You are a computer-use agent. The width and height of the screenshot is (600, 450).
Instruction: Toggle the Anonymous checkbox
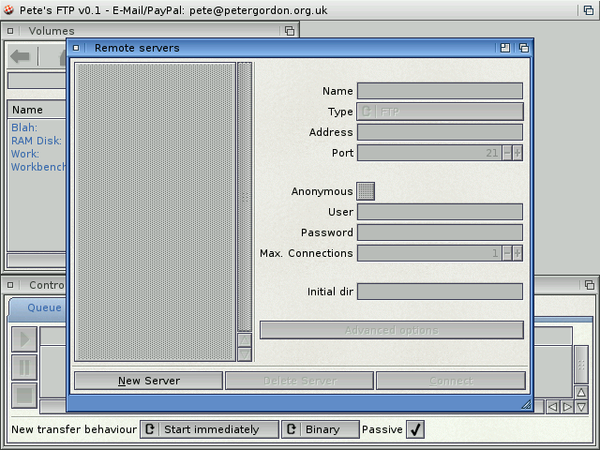366,191
